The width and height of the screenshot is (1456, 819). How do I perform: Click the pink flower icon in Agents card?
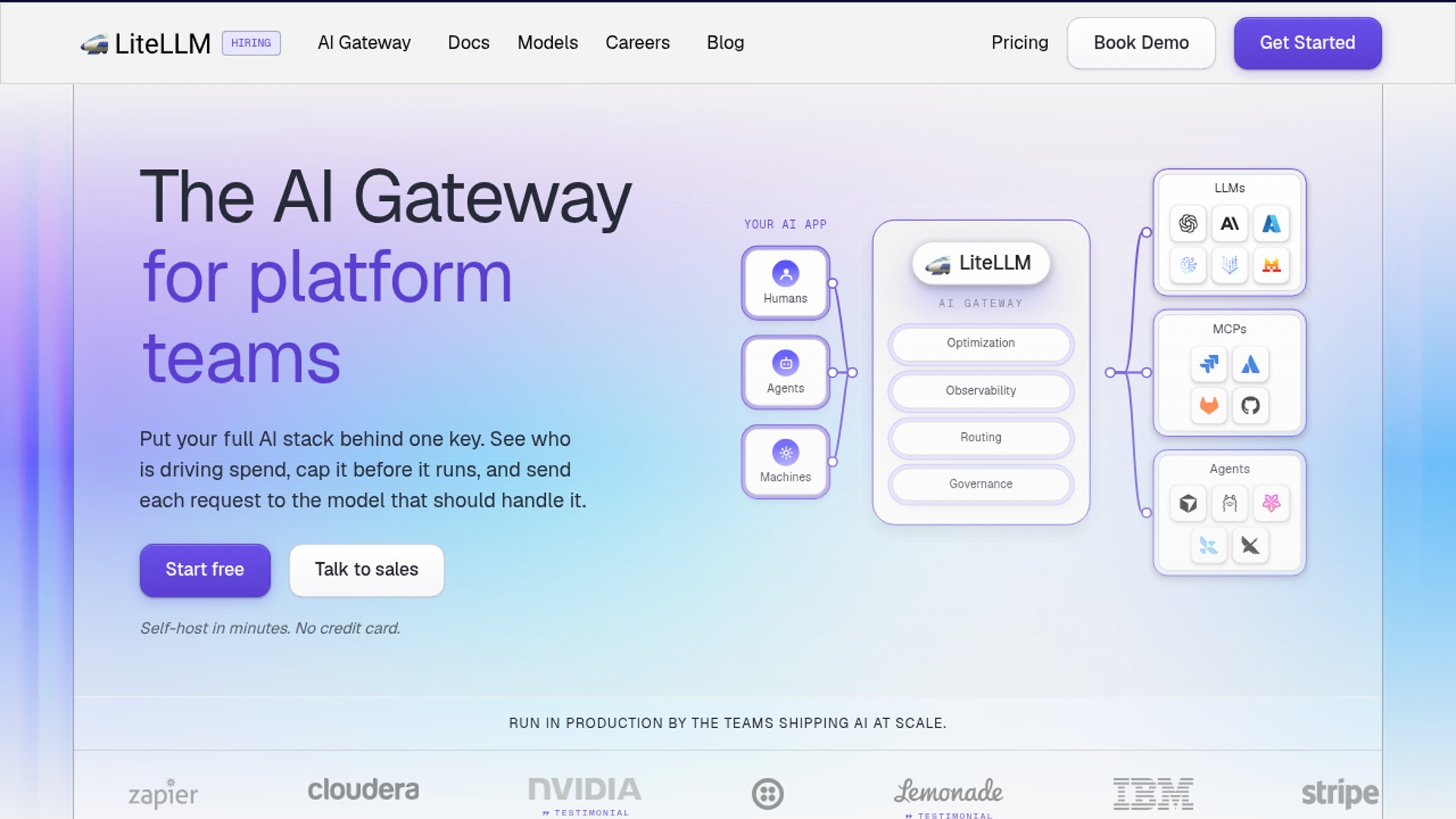(x=1271, y=504)
